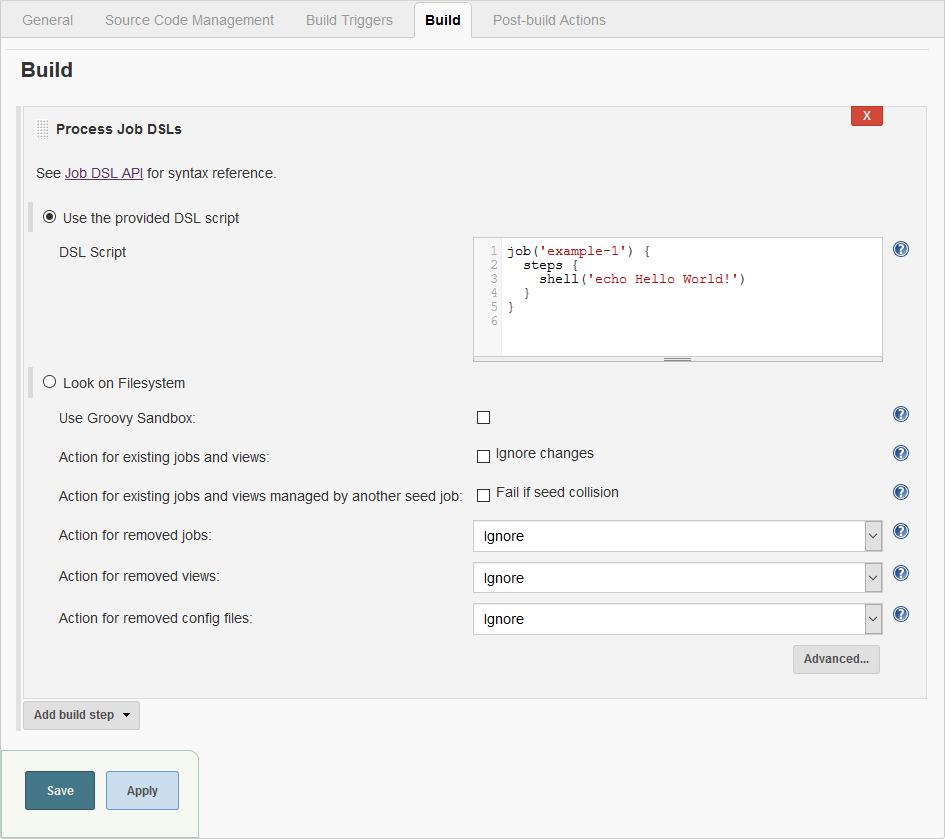Open the Add build step menu
Viewport: 945px width, 839px height.
pos(80,715)
